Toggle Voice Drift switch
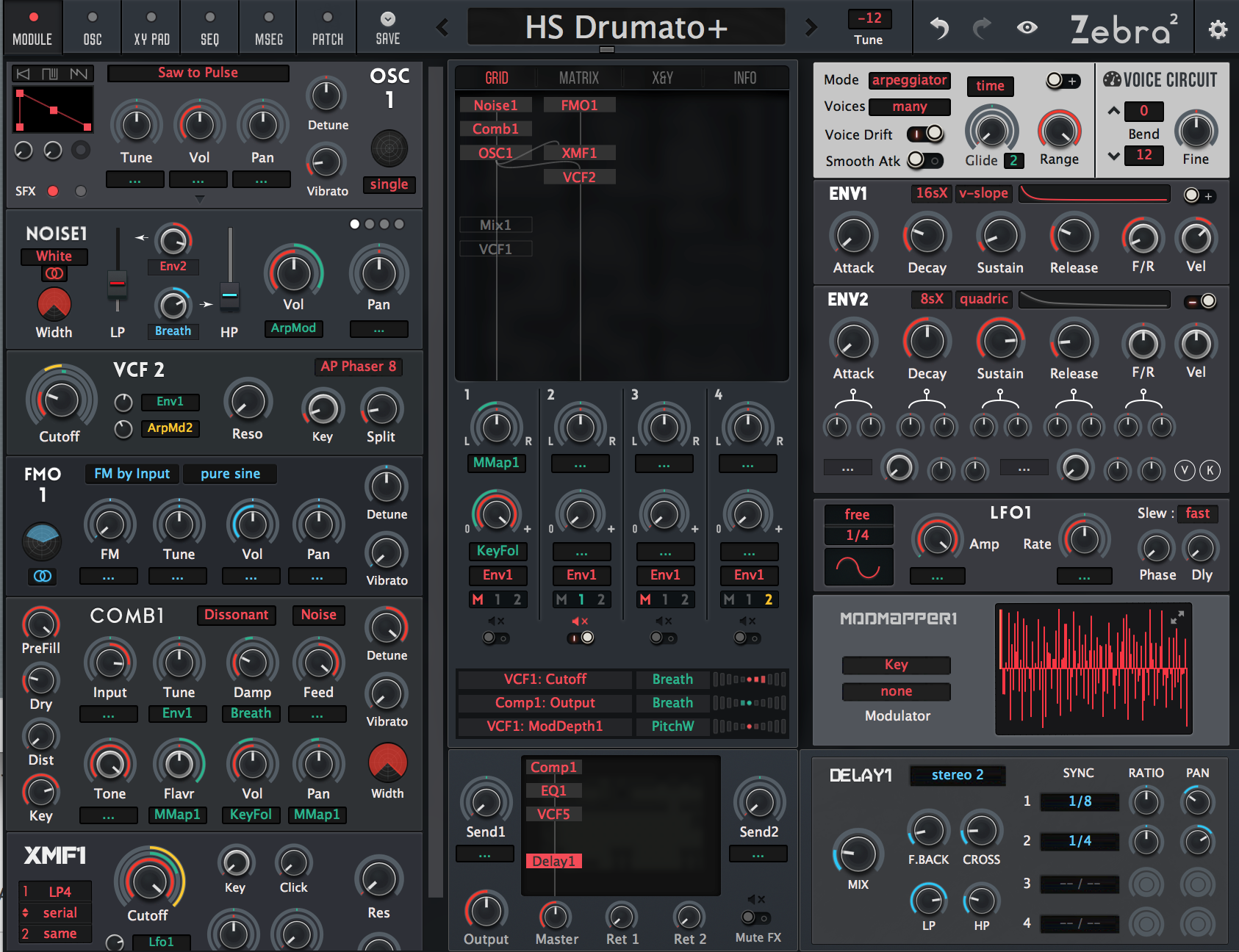 pos(925,134)
